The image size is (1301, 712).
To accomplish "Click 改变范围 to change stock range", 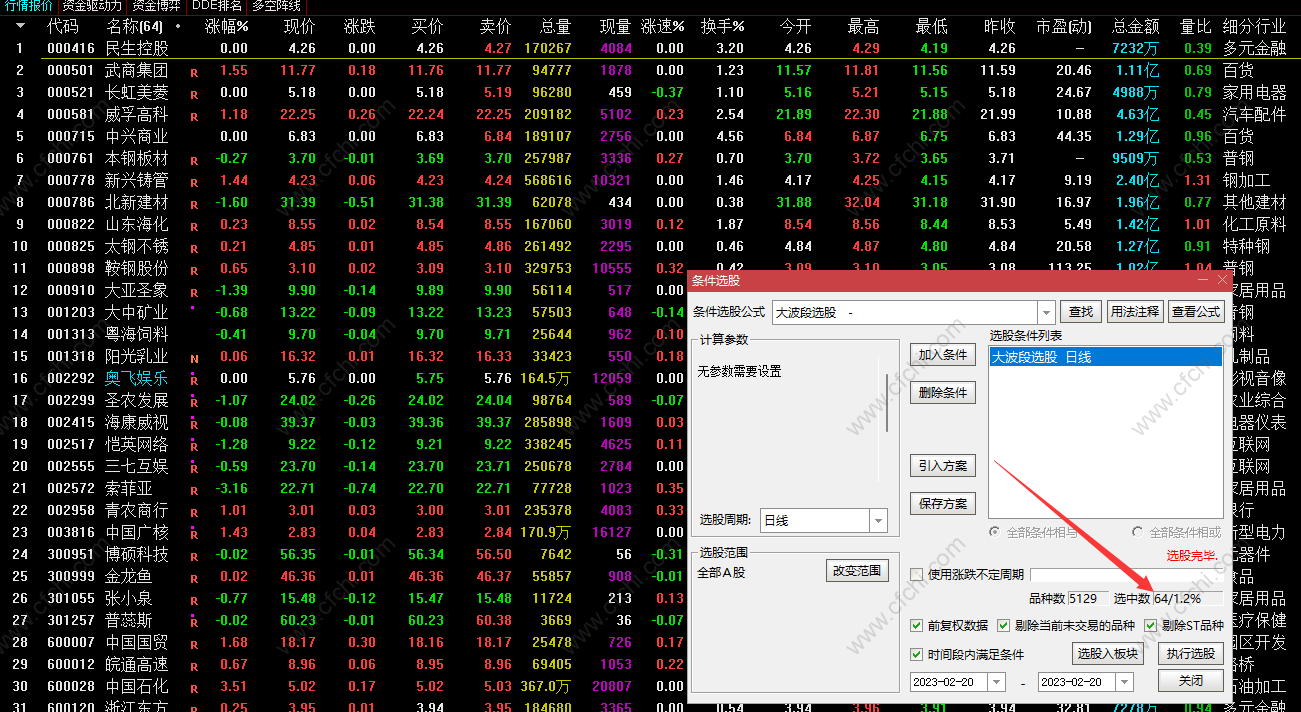I will pyautogui.click(x=858, y=571).
